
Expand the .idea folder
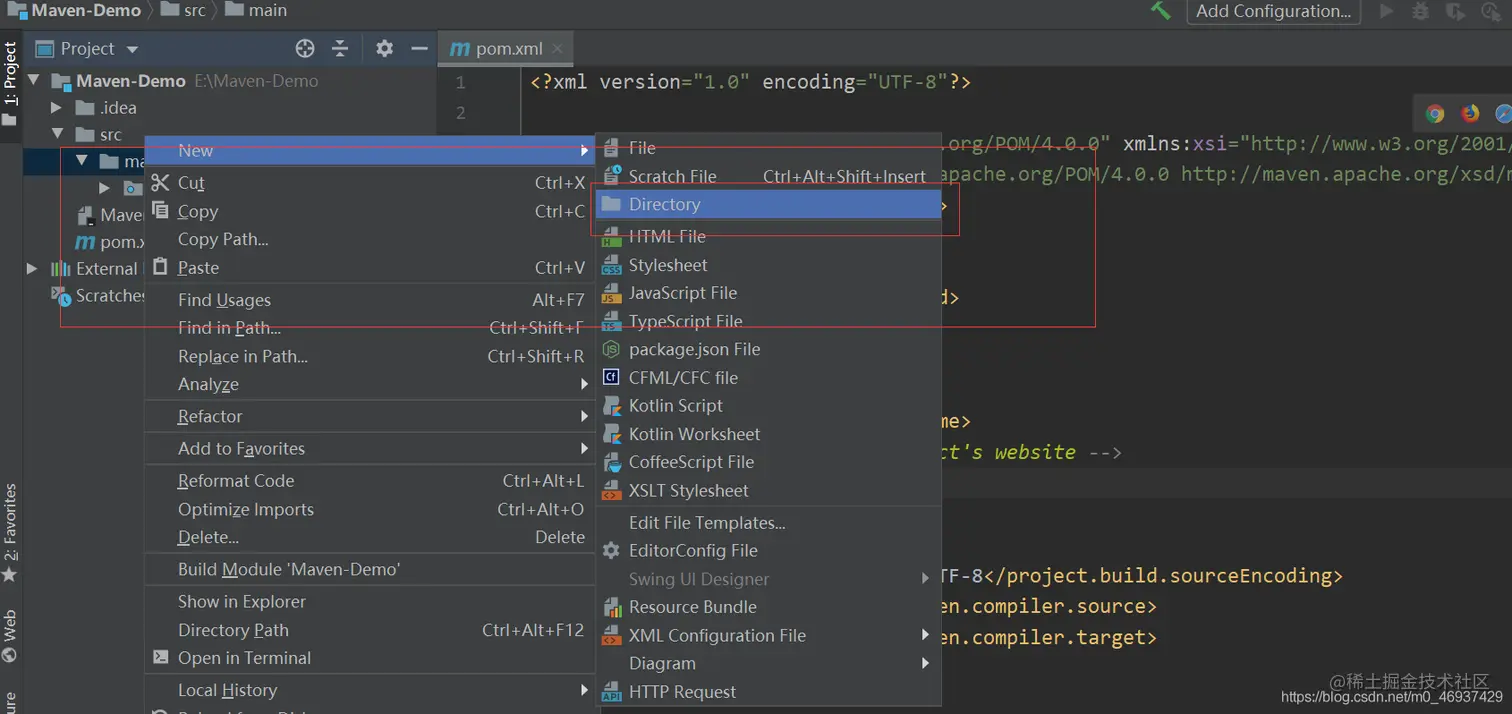tap(56, 107)
